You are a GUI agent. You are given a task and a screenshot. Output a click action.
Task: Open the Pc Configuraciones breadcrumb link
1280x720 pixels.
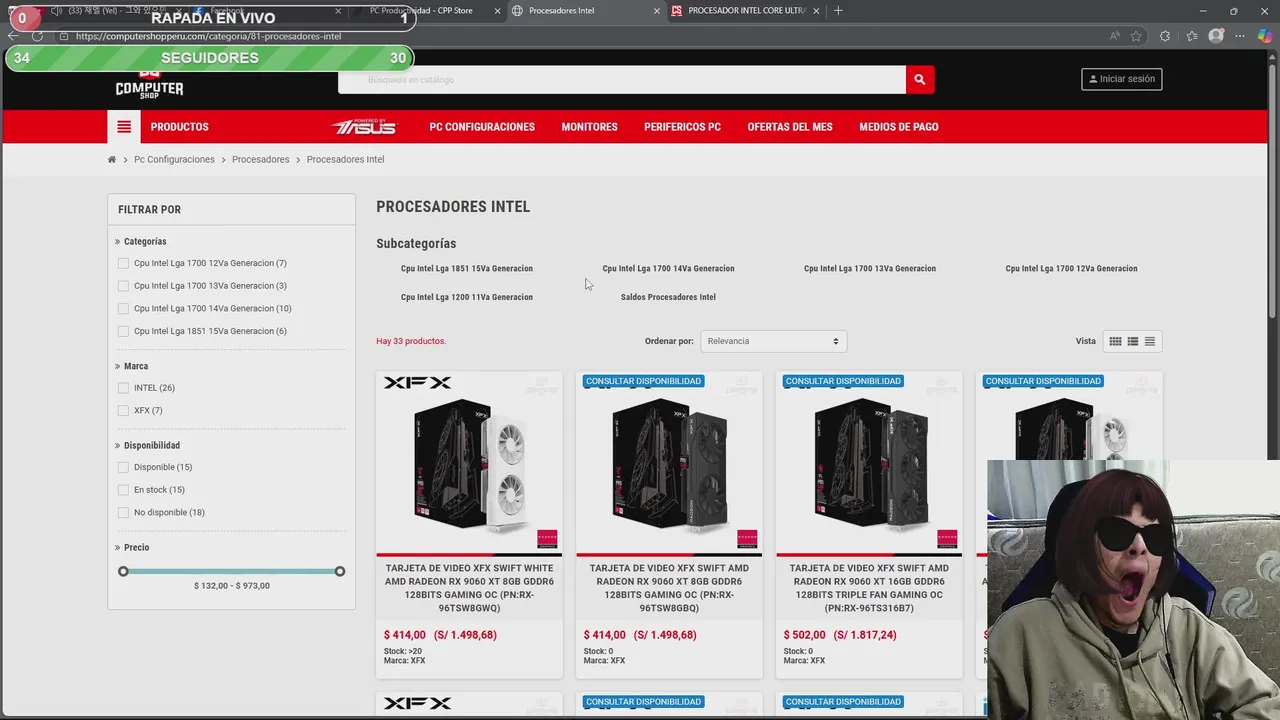tap(174, 160)
